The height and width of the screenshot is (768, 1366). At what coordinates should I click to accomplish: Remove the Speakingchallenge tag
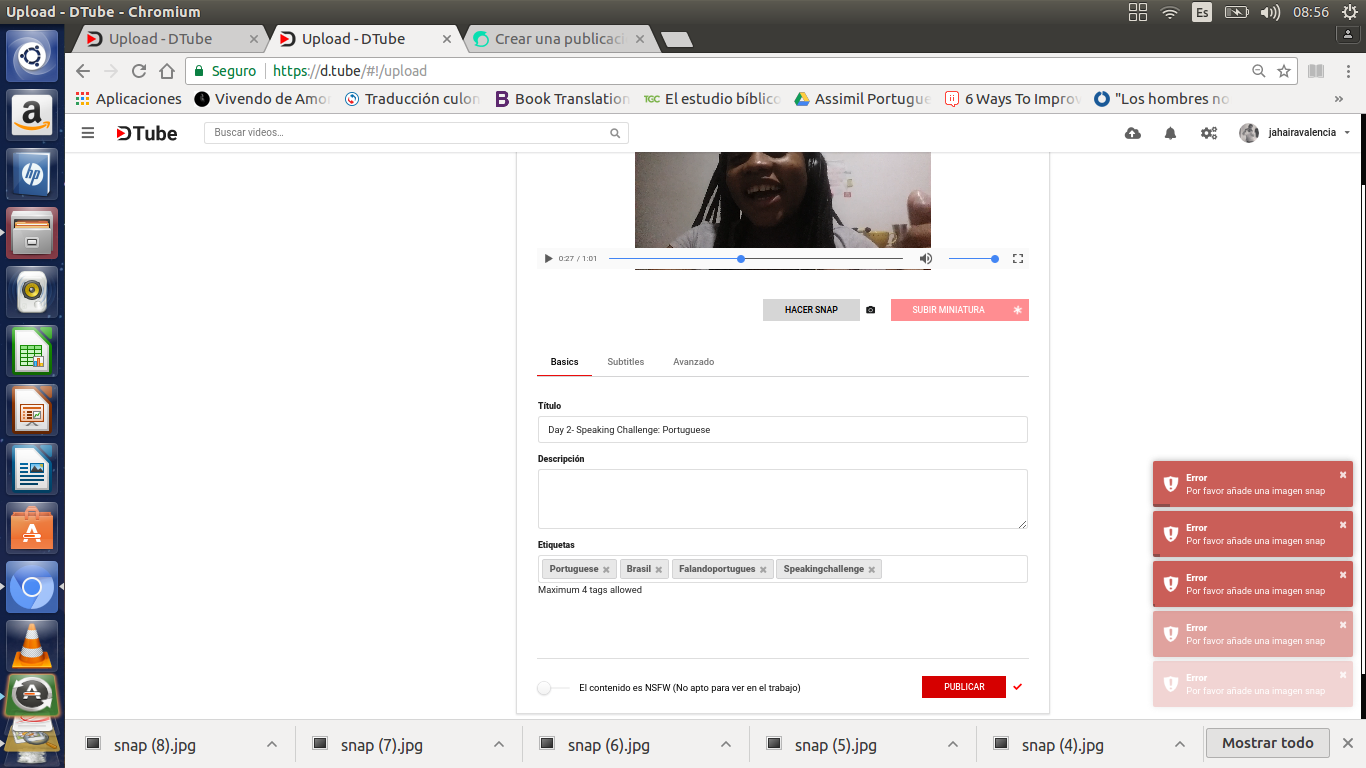point(872,570)
